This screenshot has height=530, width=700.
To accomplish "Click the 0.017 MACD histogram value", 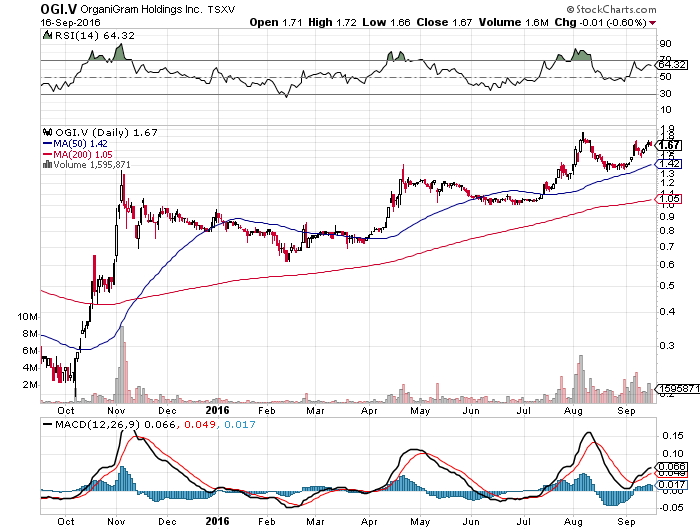I will (x=240, y=425).
